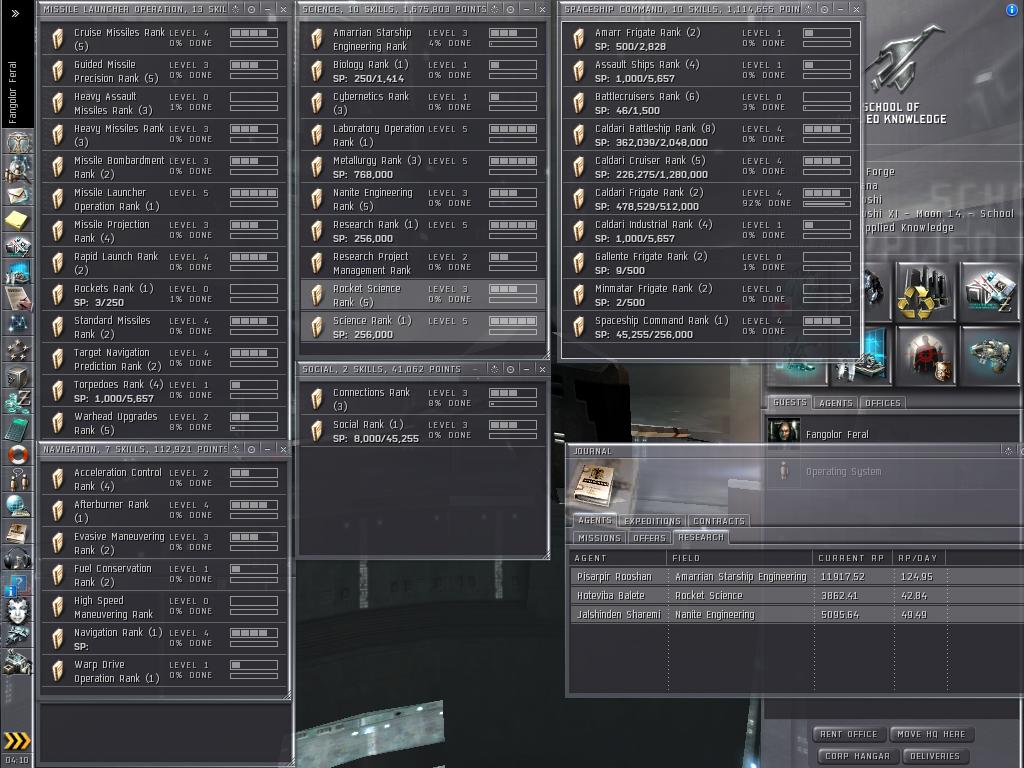Open the question mark info icon
Screen dimensions: 1024x768
[x=18, y=584]
